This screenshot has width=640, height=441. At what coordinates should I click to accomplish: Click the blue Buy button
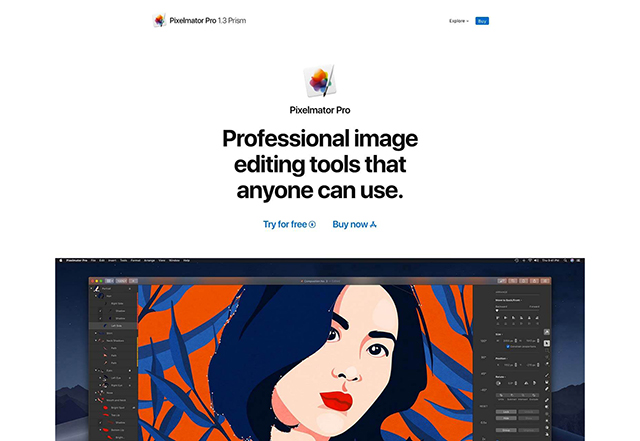click(x=482, y=21)
